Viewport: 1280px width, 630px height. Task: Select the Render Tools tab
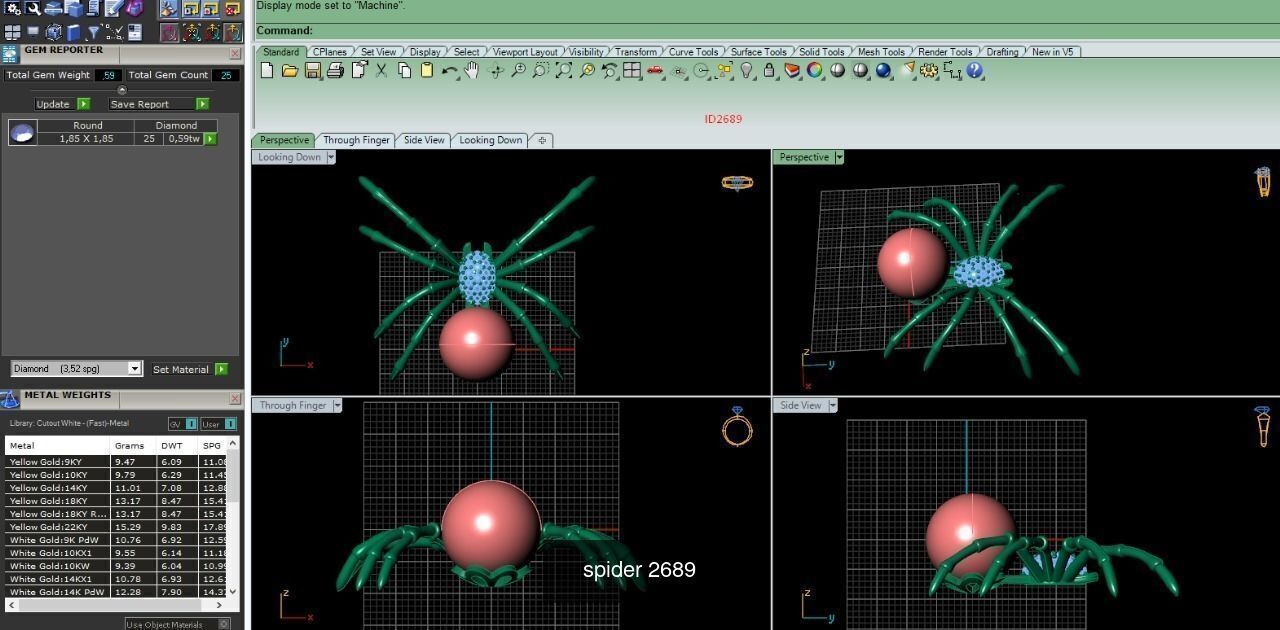coord(945,52)
